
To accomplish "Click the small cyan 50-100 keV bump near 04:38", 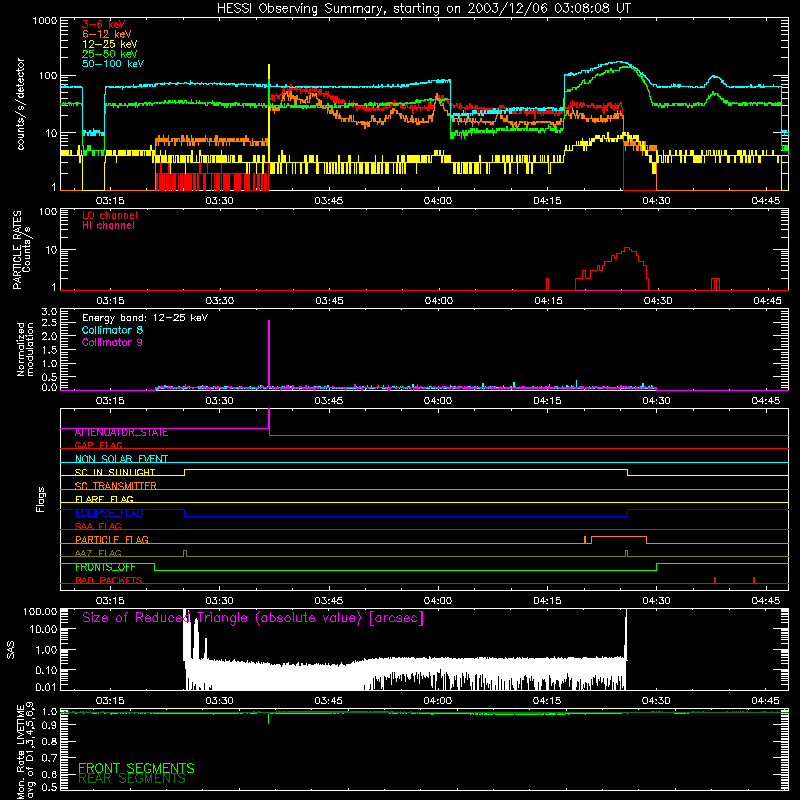I will [715, 78].
